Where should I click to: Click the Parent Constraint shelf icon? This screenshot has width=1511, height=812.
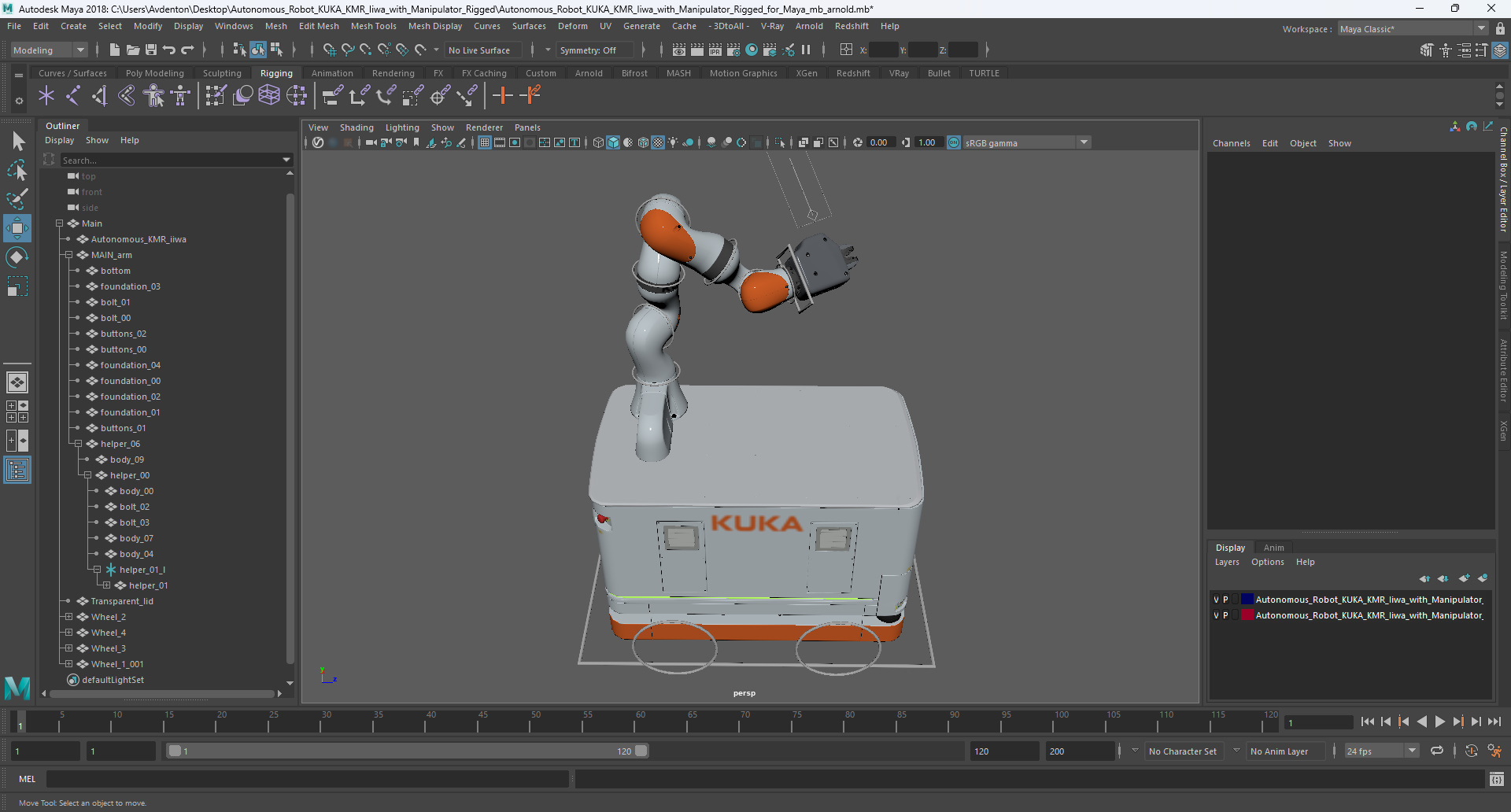click(333, 96)
